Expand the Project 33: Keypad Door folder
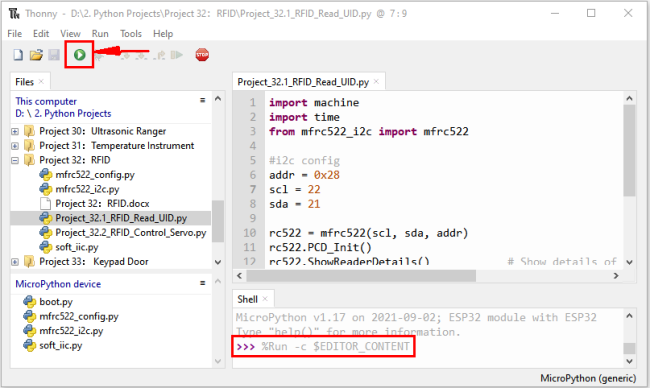This screenshot has width=650, height=388. (15, 262)
